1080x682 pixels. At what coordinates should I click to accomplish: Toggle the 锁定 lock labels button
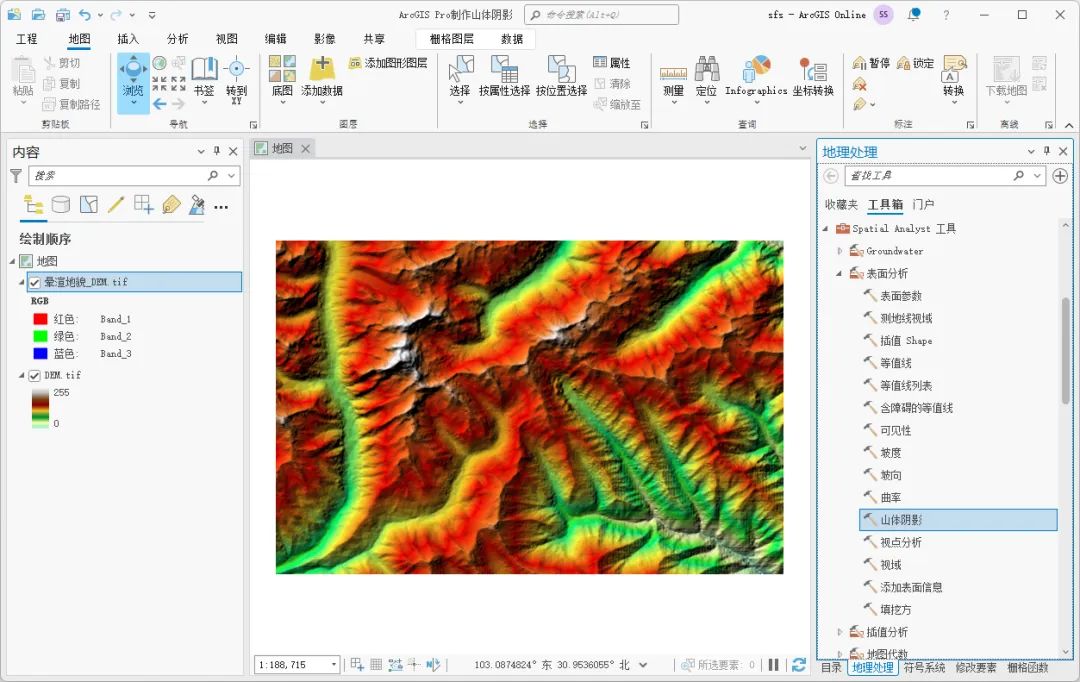point(915,63)
